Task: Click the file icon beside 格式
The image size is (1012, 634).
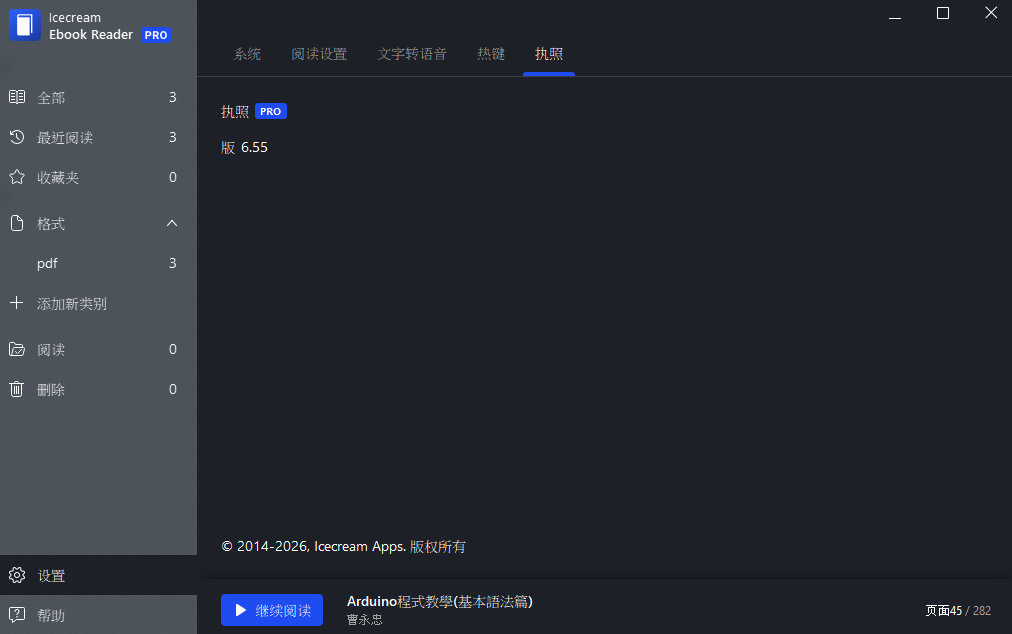Action: coord(17,223)
